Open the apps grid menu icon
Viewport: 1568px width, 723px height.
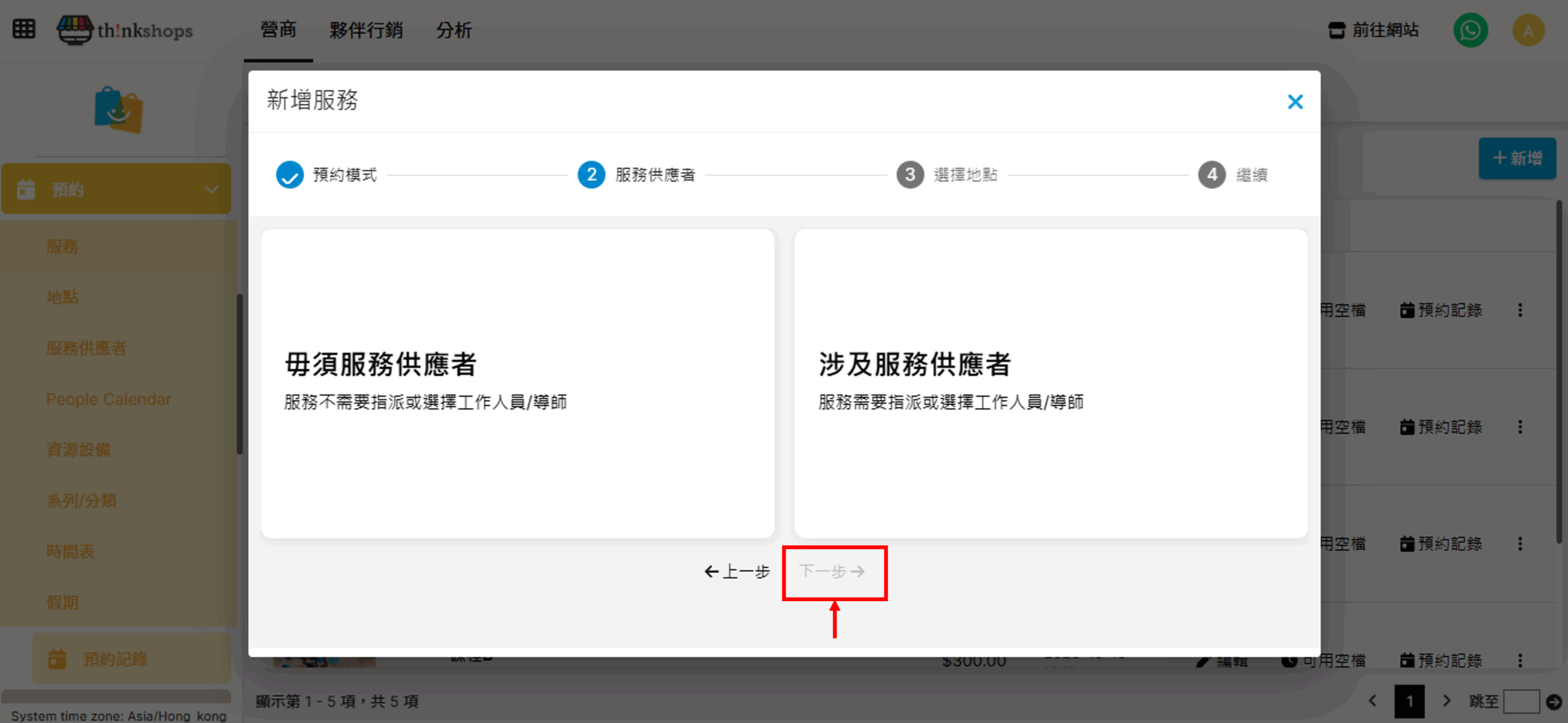[24, 29]
